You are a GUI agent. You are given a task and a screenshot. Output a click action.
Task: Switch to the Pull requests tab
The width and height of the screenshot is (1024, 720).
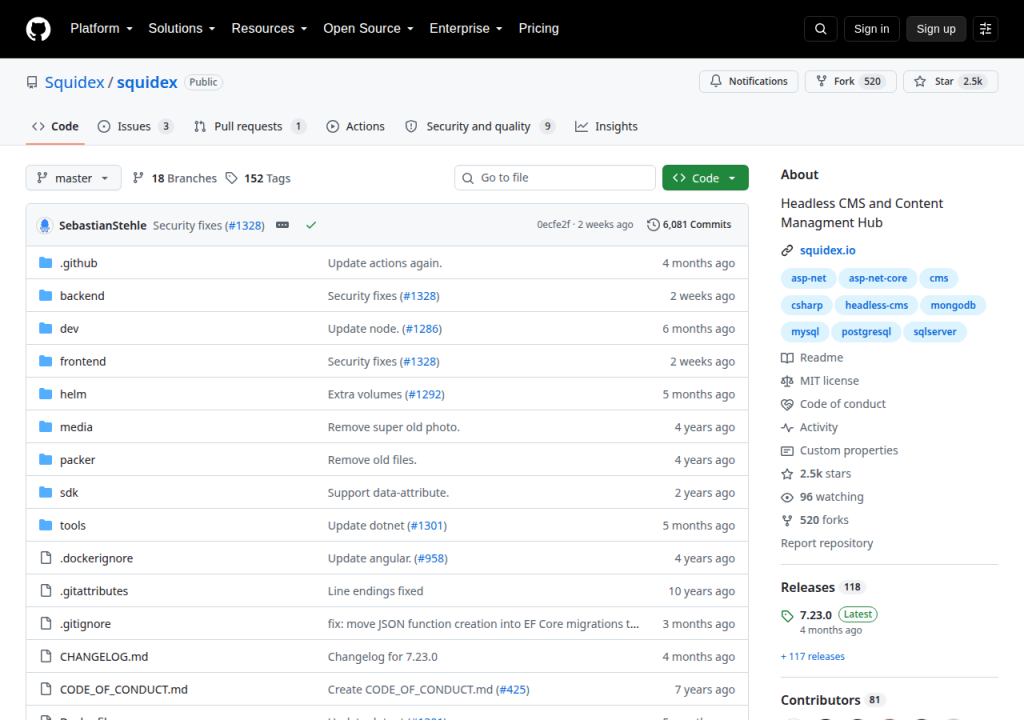(249, 126)
